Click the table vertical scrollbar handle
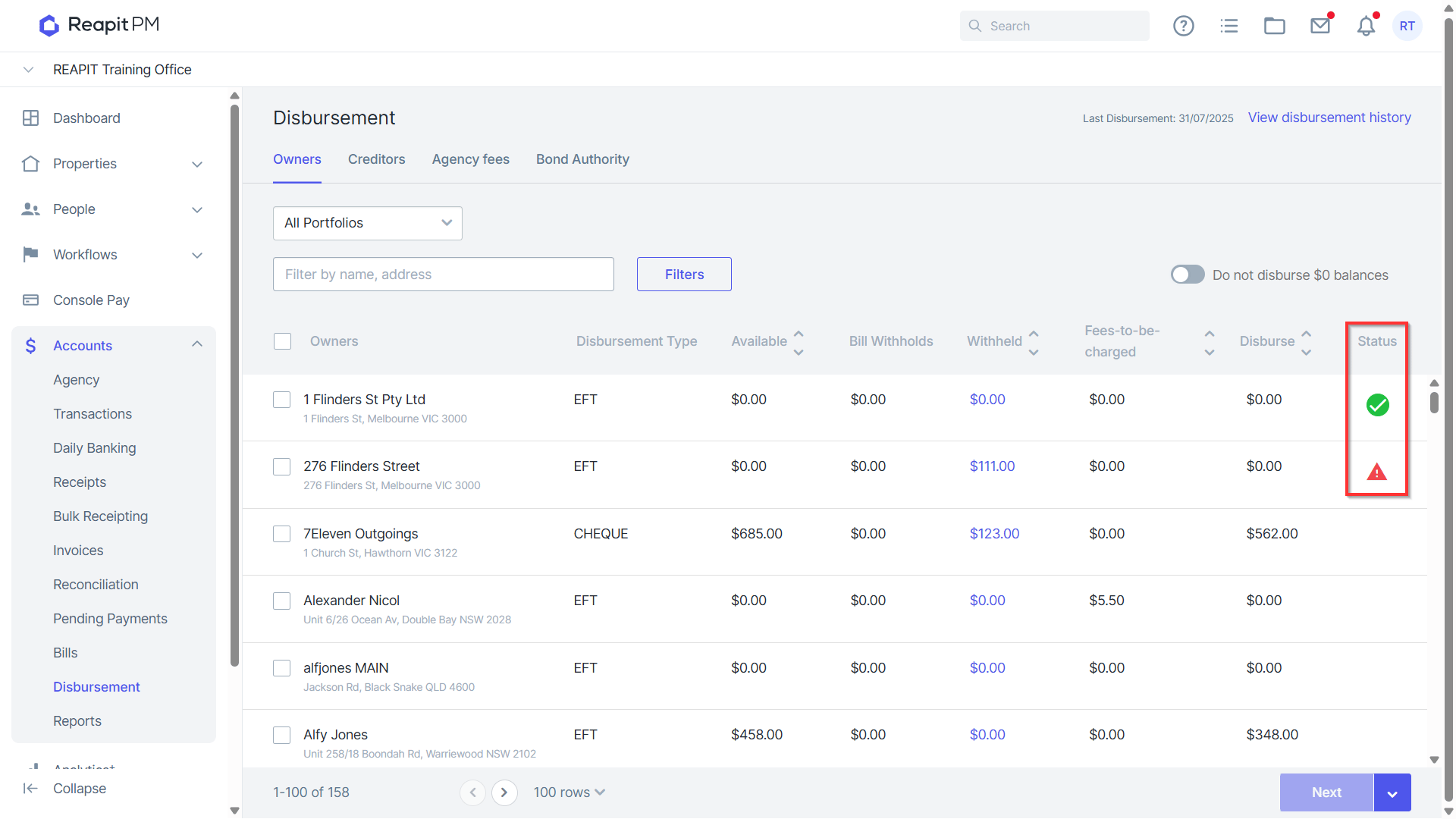Screen dimensions: 1456x819 (1434, 402)
